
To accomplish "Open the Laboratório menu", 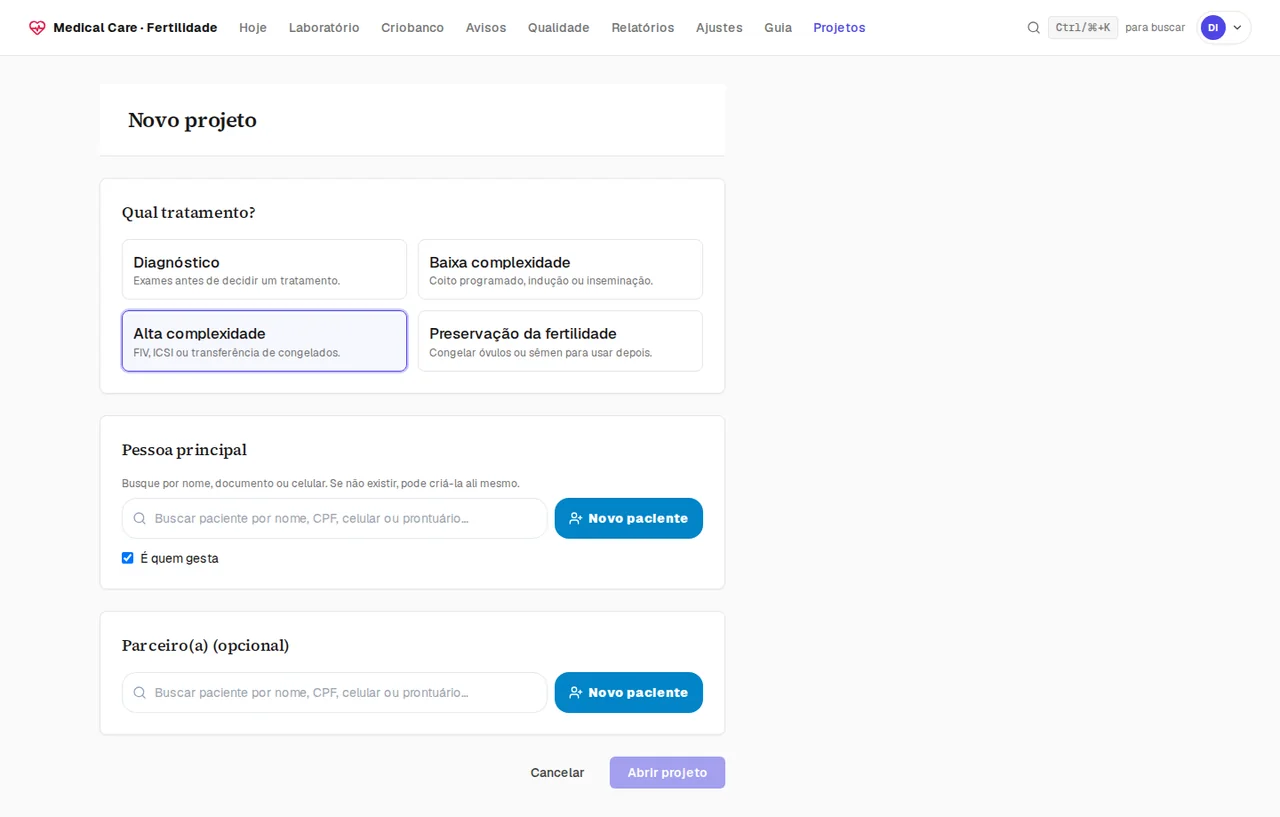I will pos(324,28).
